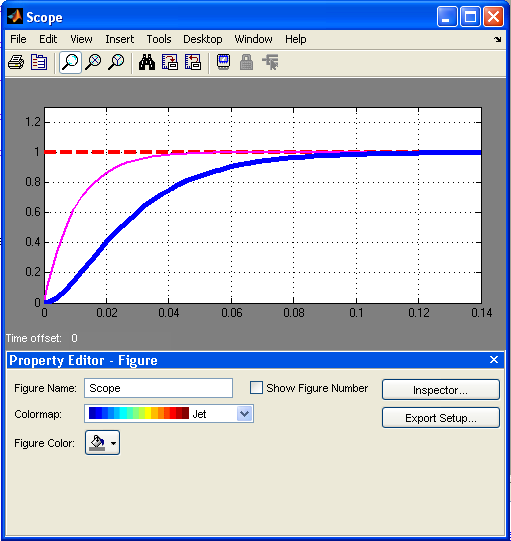Screen dimensions: 511x541
Task: Click the dock arrow at menu bar right
Action: pos(498,40)
